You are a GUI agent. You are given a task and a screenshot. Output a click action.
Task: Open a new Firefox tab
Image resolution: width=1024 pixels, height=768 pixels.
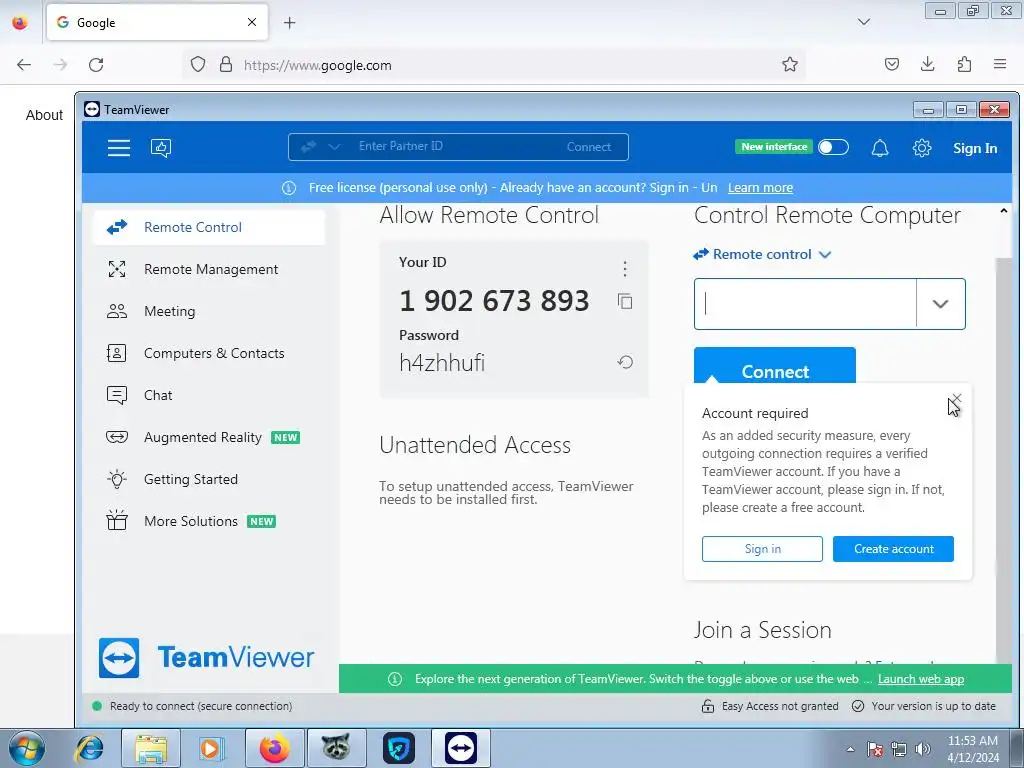(289, 23)
